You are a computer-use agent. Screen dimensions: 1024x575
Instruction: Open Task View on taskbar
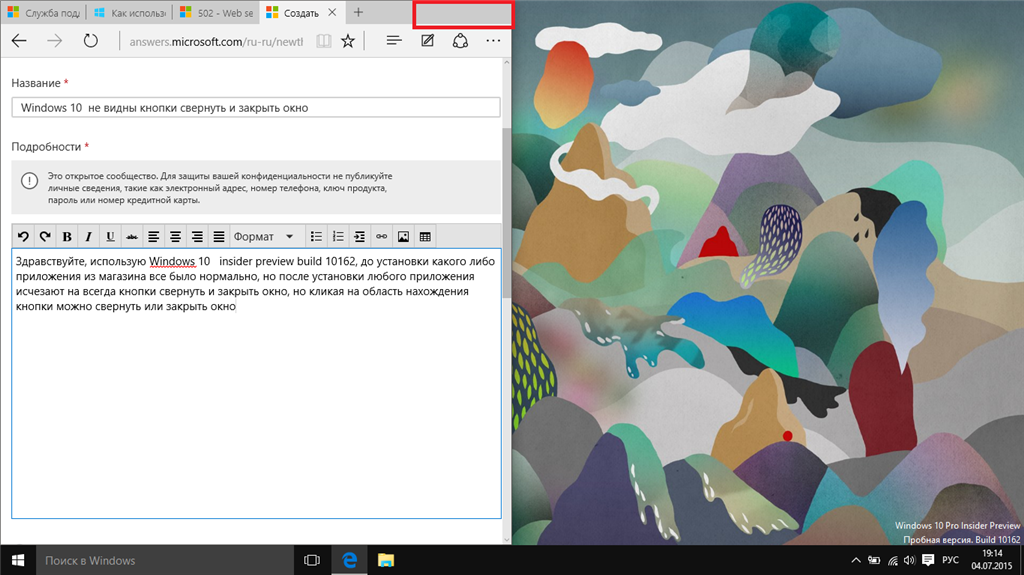click(312, 560)
